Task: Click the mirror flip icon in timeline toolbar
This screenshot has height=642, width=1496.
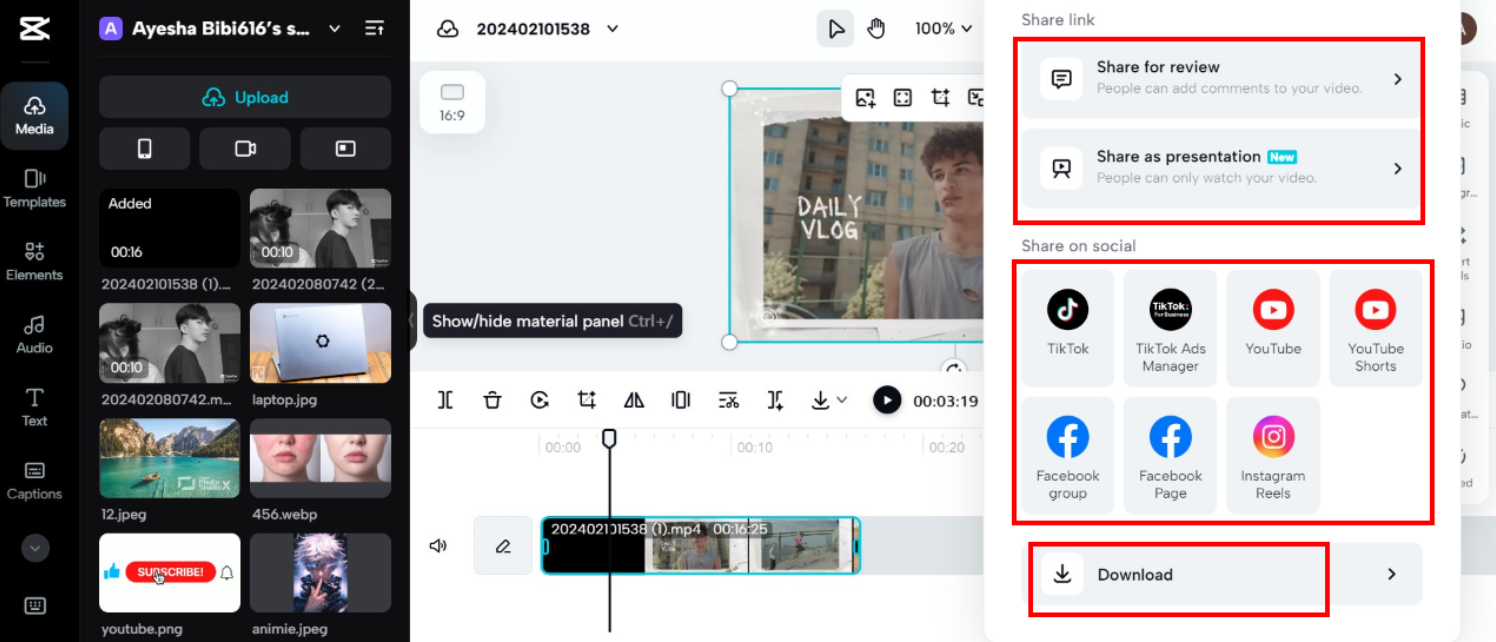Action: tap(634, 400)
